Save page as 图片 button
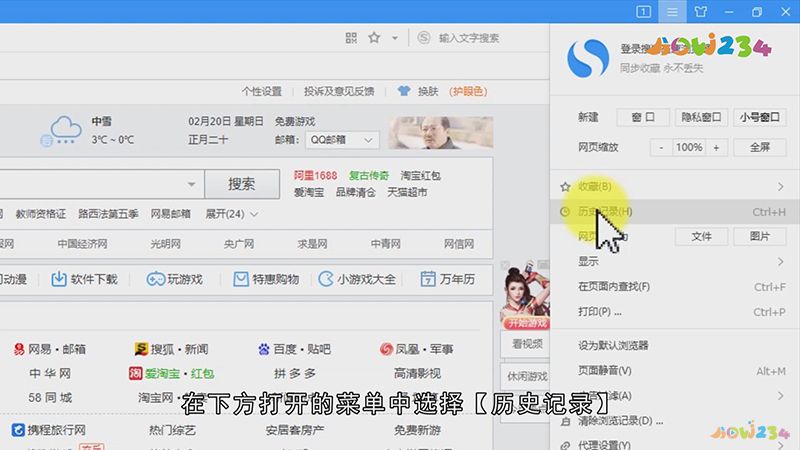This screenshot has width=800, height=450. click(760, 236)
